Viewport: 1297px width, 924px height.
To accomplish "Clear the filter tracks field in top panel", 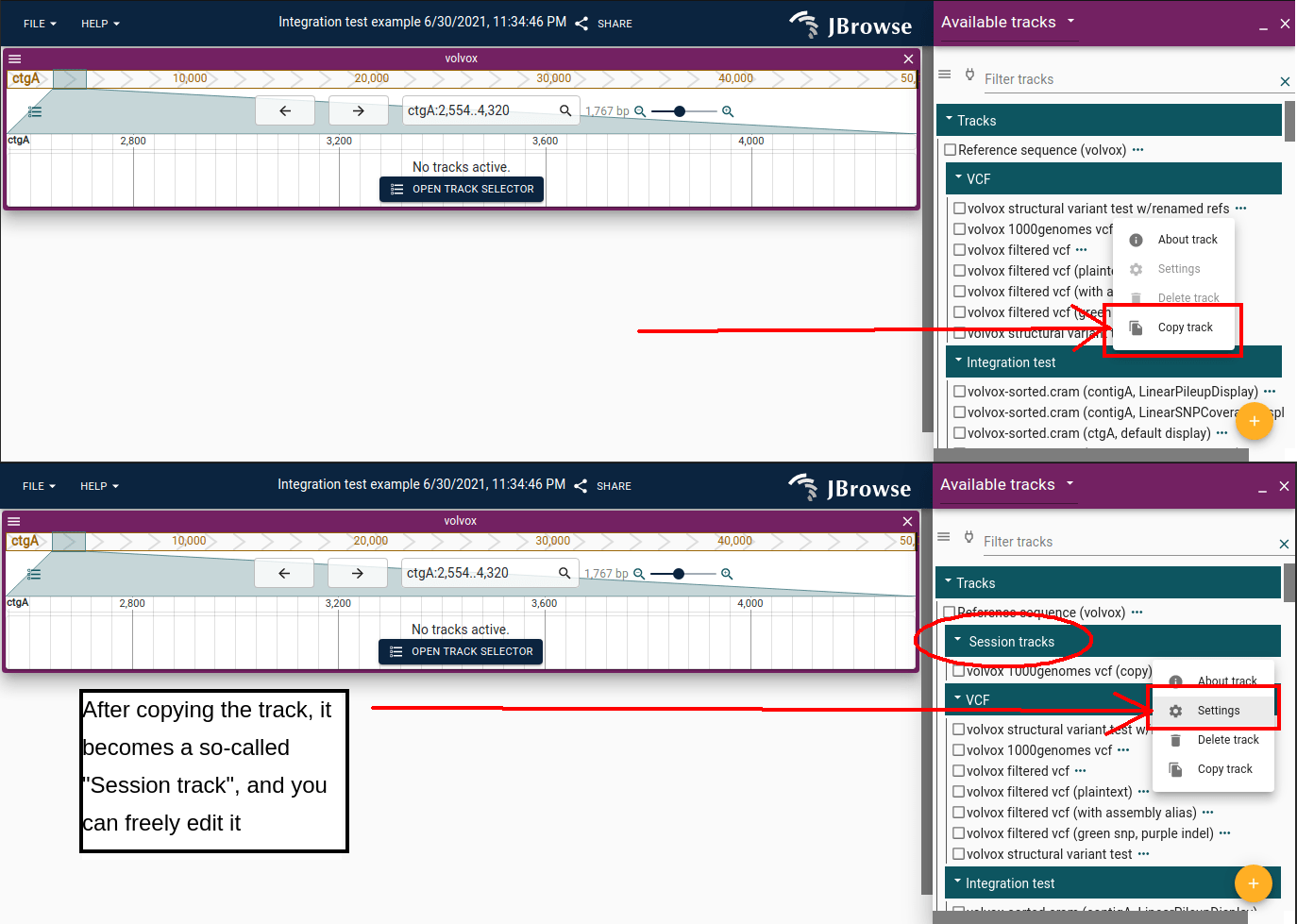I will [x=1285, y=81].
